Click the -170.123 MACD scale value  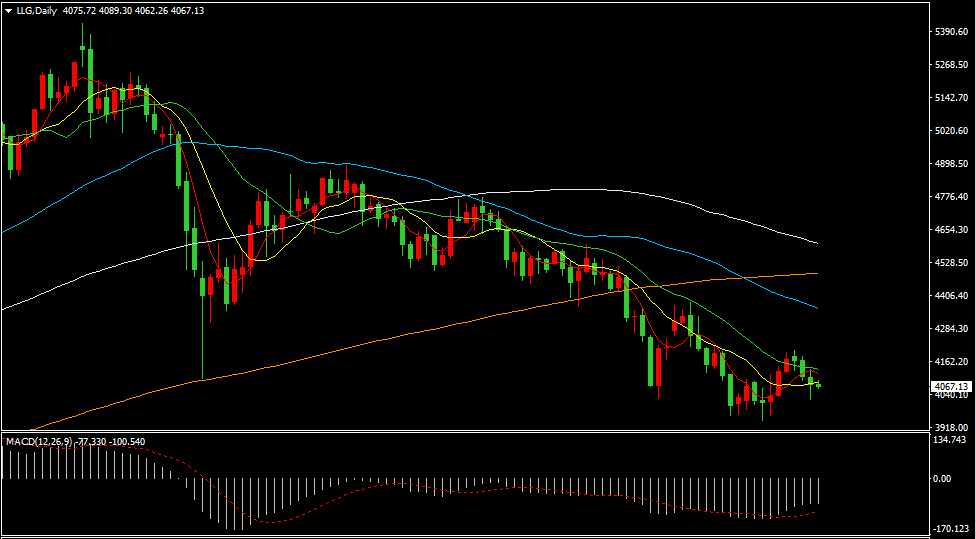(949, 528)
